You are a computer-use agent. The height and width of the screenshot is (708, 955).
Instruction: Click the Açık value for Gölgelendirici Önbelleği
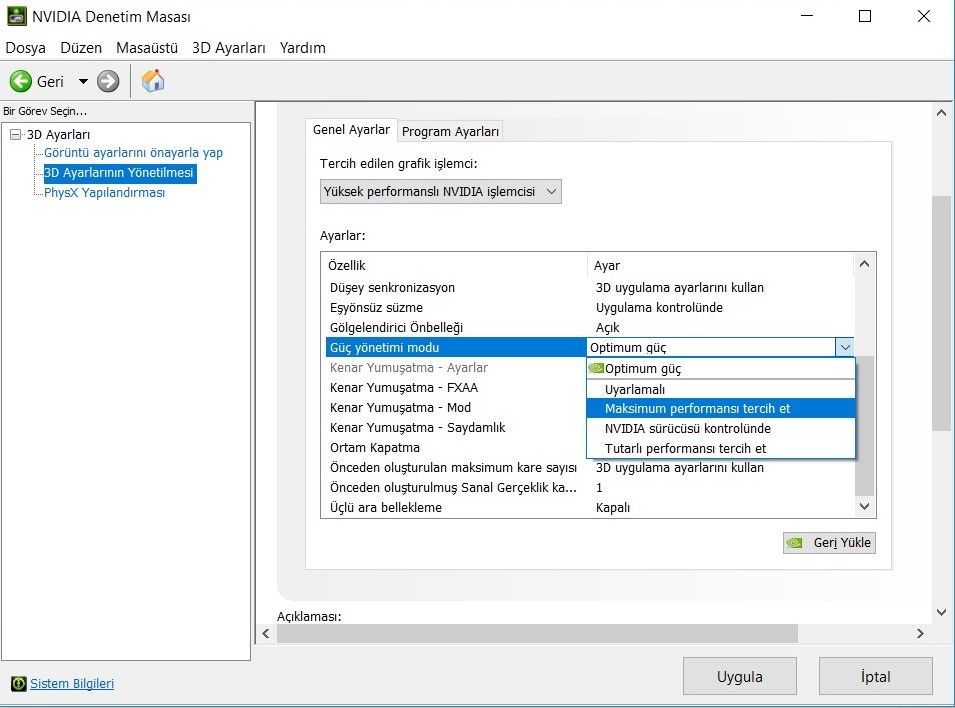[607, 328]
